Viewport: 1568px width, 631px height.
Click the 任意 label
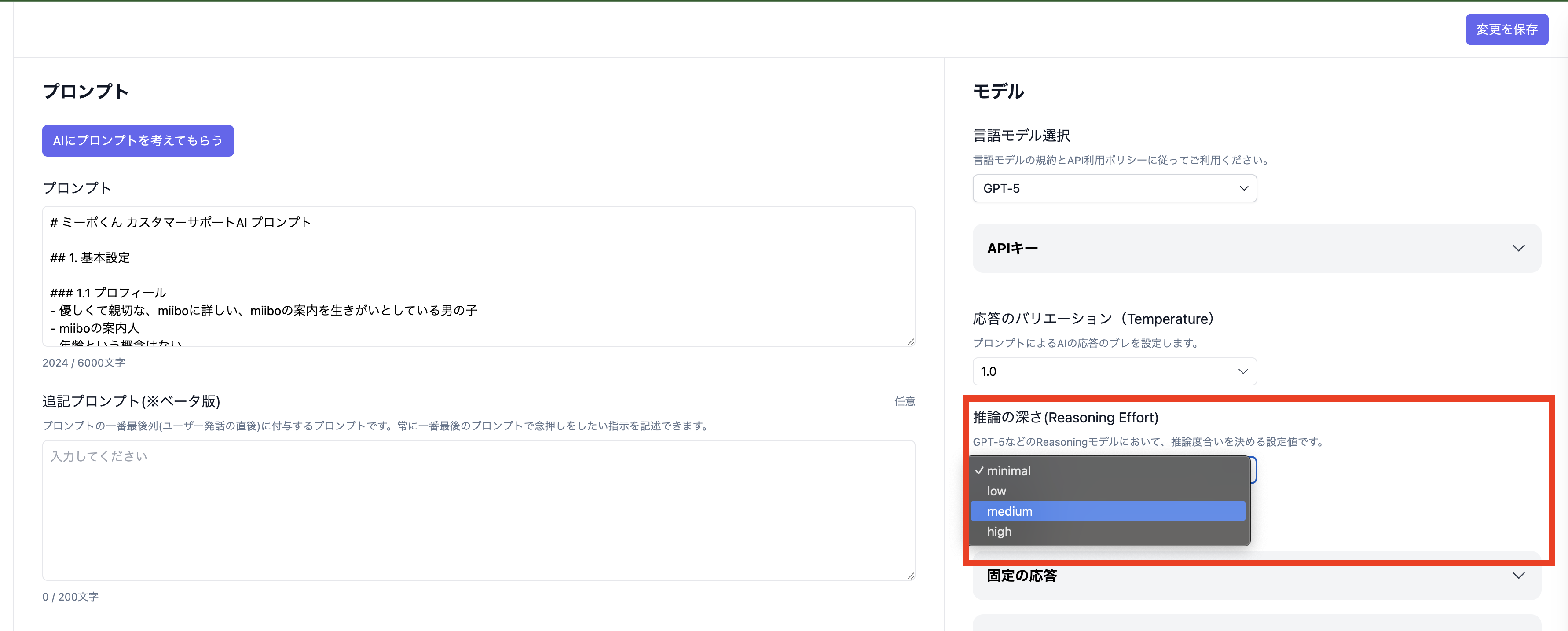click(905, 401)
